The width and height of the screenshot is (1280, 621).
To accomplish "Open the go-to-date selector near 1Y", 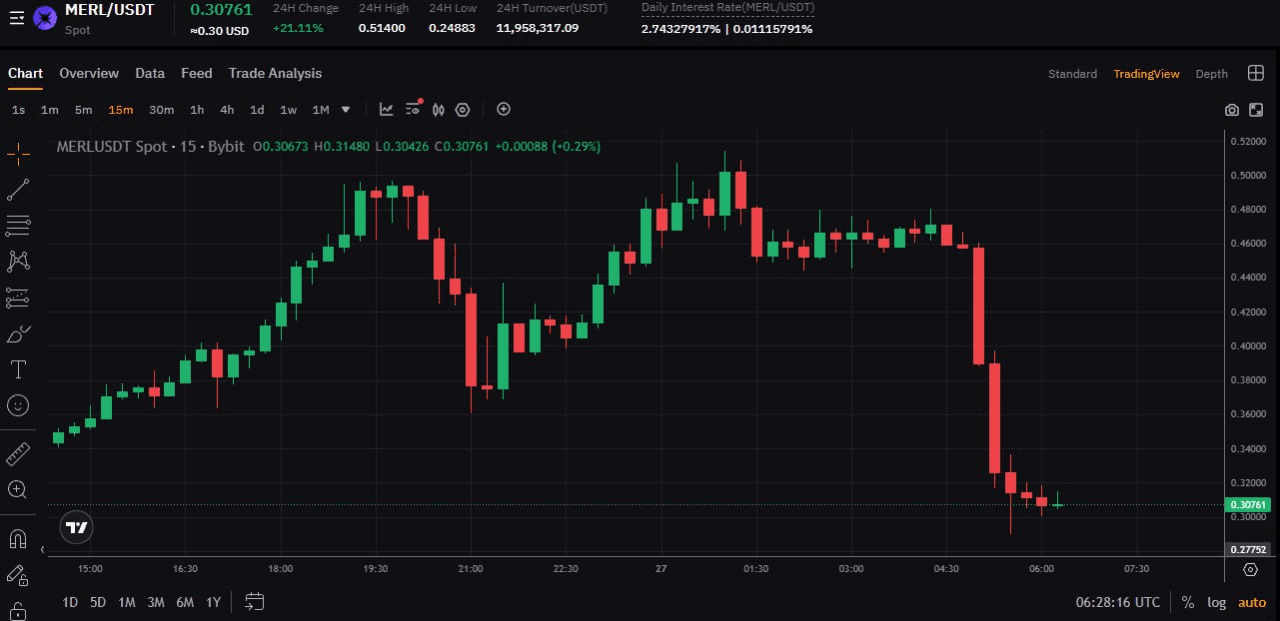I will click(x=254, y=602).
